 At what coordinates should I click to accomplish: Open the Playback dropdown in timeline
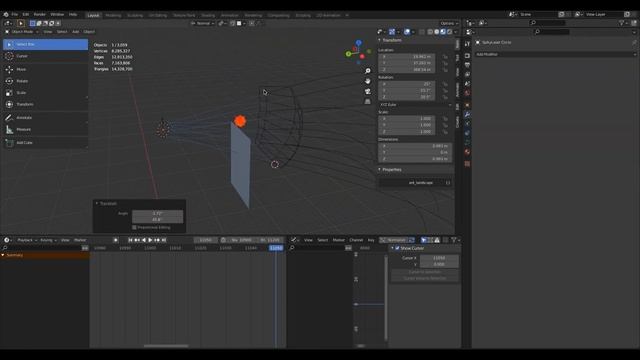[27, 240]
